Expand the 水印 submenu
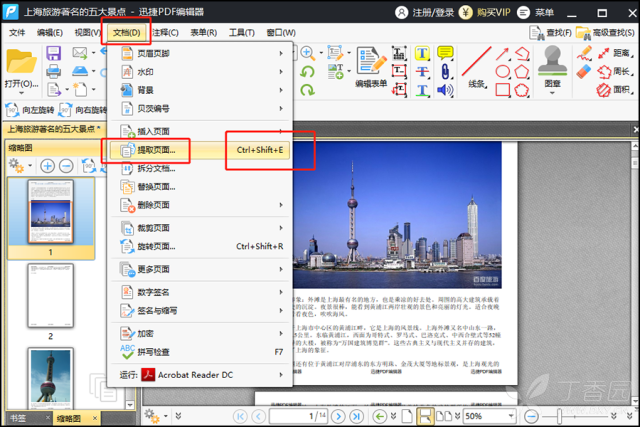 click(x=200, y=72)
